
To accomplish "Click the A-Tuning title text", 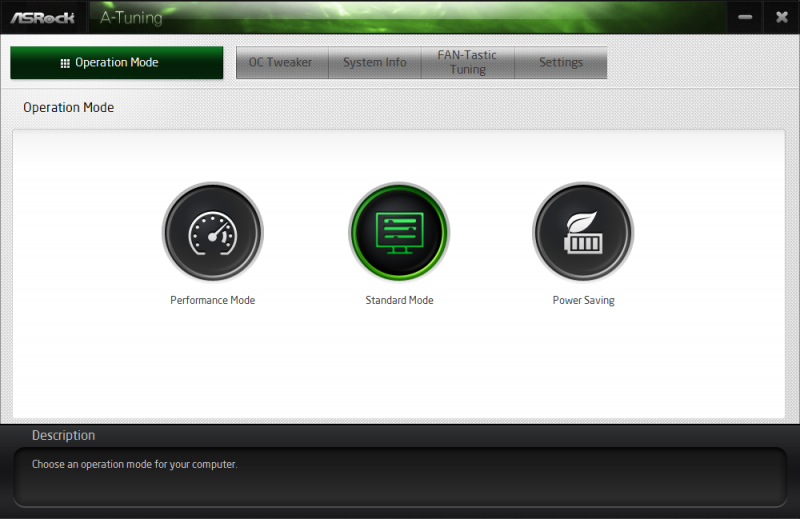I will pos(132,18).
